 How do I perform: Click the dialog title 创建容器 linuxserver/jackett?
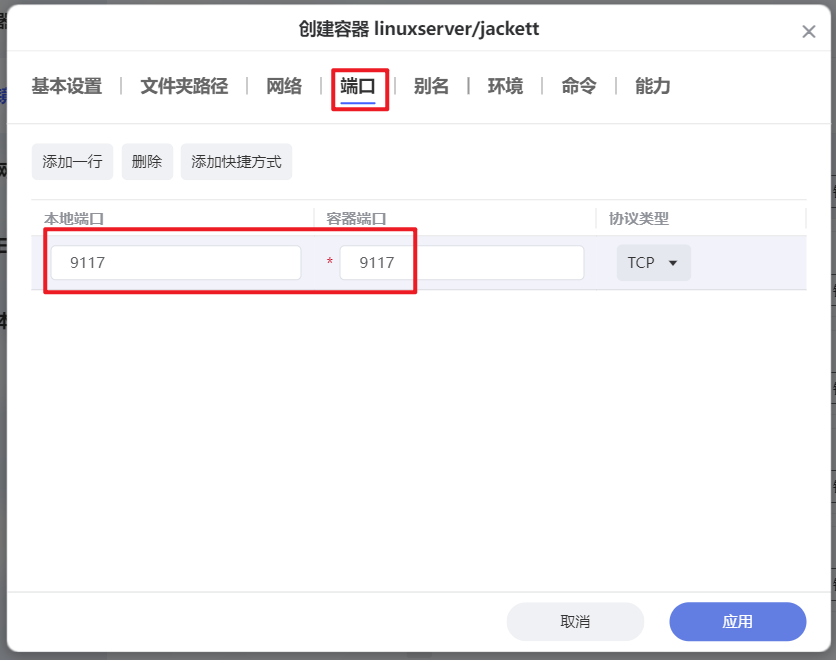click(419, 29)
